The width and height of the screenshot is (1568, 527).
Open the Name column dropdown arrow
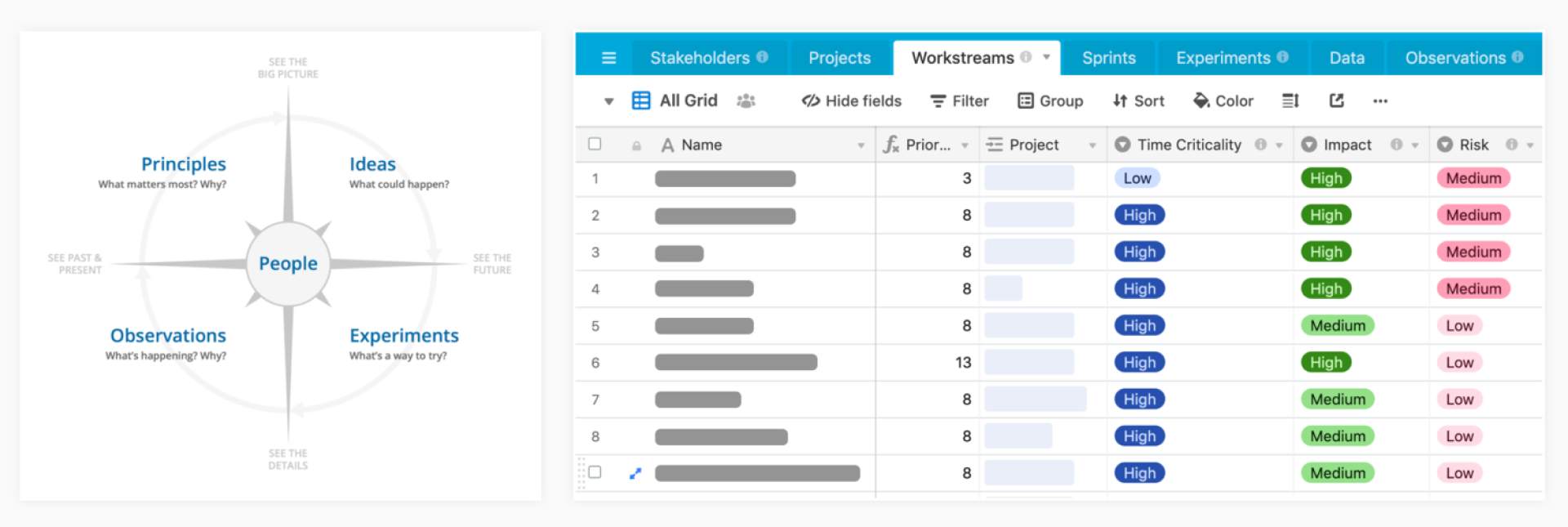(861, 145)
